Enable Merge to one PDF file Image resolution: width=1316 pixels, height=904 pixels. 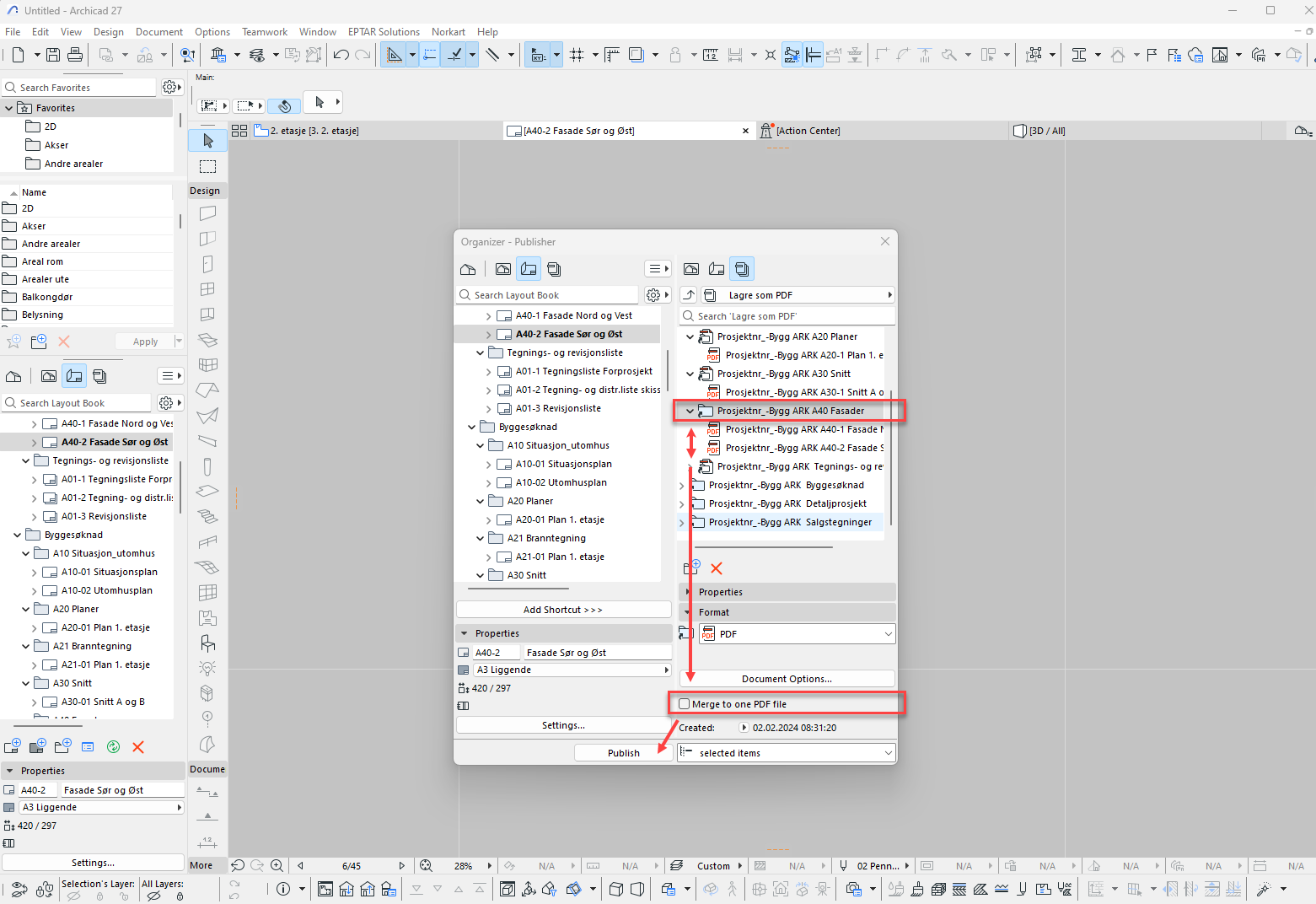coord(685,704)
